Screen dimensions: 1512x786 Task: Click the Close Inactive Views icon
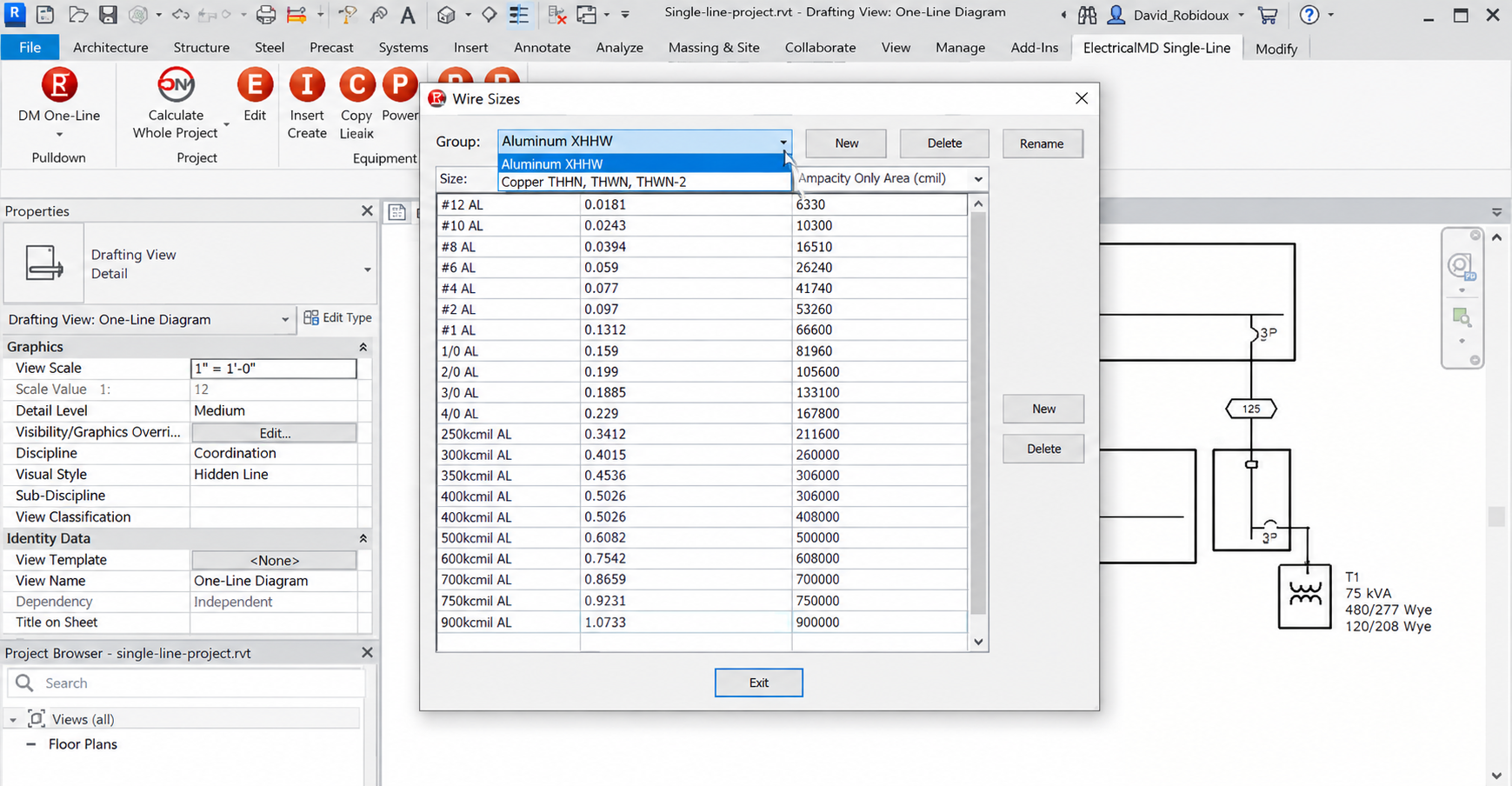(x=557, y=15)
